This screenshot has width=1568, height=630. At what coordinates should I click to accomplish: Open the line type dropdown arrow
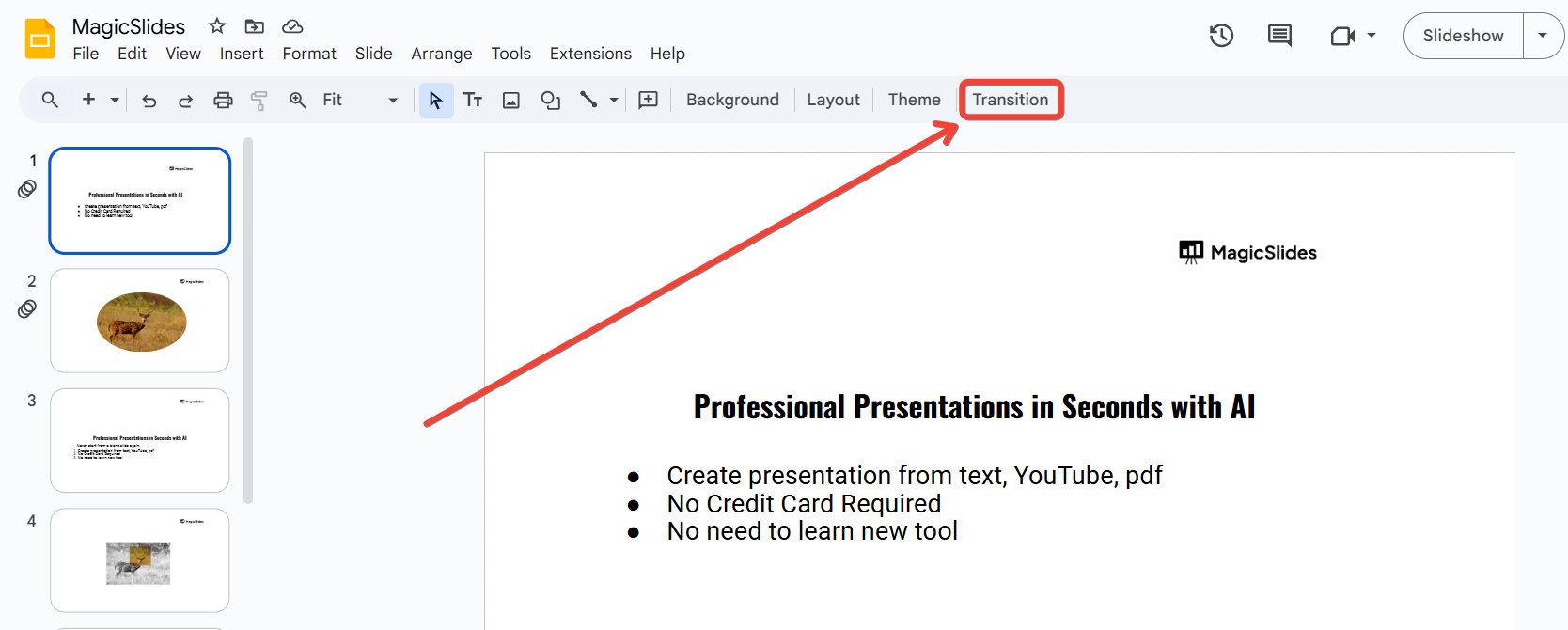(x=614, y=100)
